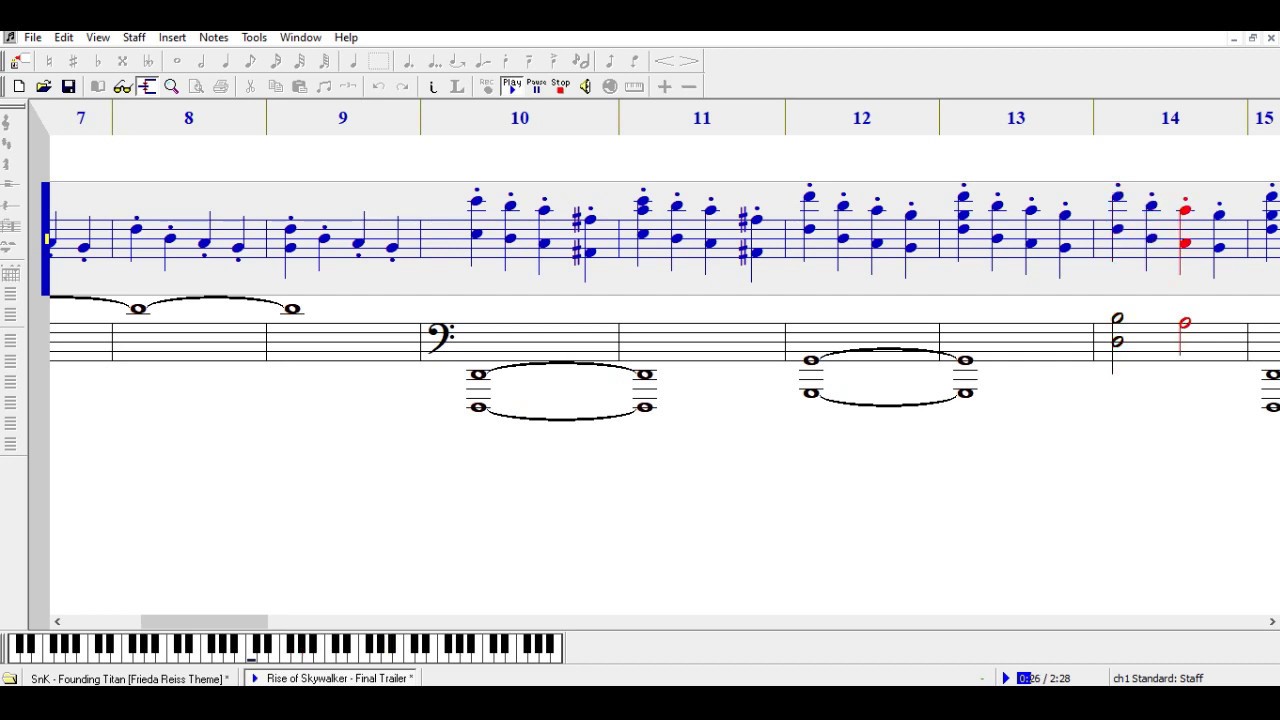
Task: Open Tools menu
Action: pos(254,37)
